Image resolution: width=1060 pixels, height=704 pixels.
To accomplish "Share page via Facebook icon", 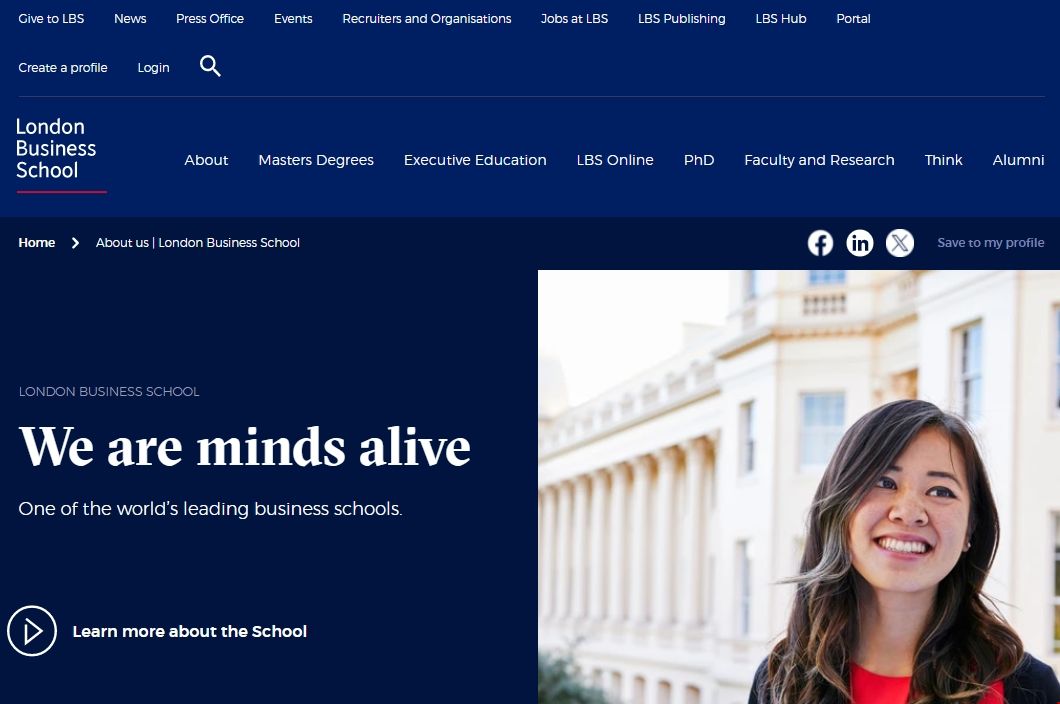I will coord(820,243).
